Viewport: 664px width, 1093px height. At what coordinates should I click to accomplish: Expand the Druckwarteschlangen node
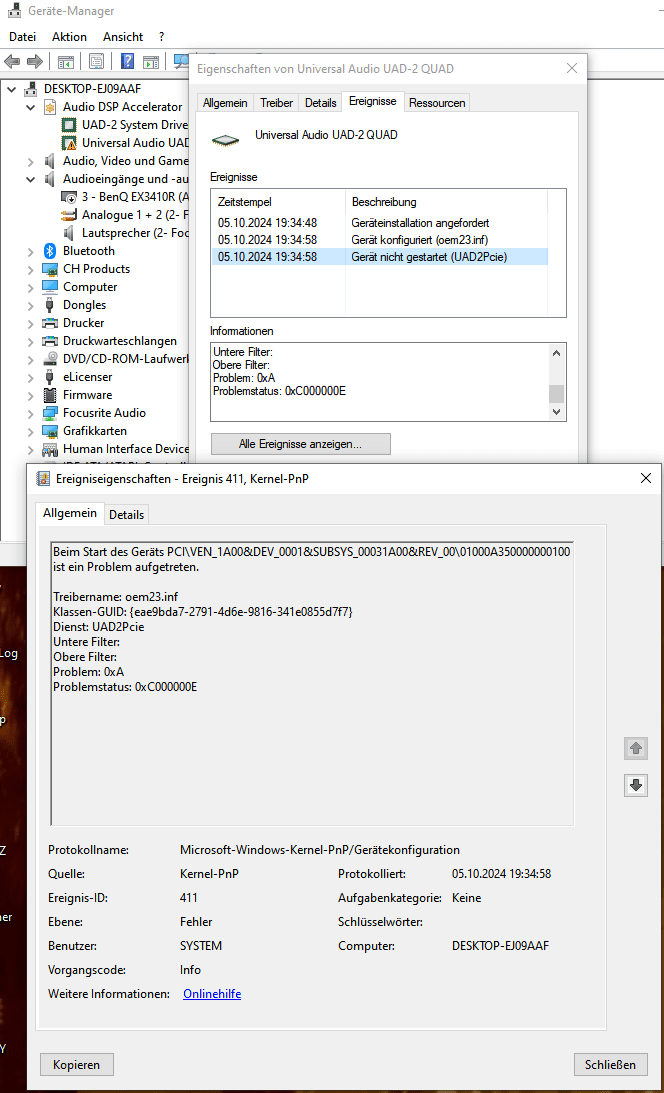[31, 342]
